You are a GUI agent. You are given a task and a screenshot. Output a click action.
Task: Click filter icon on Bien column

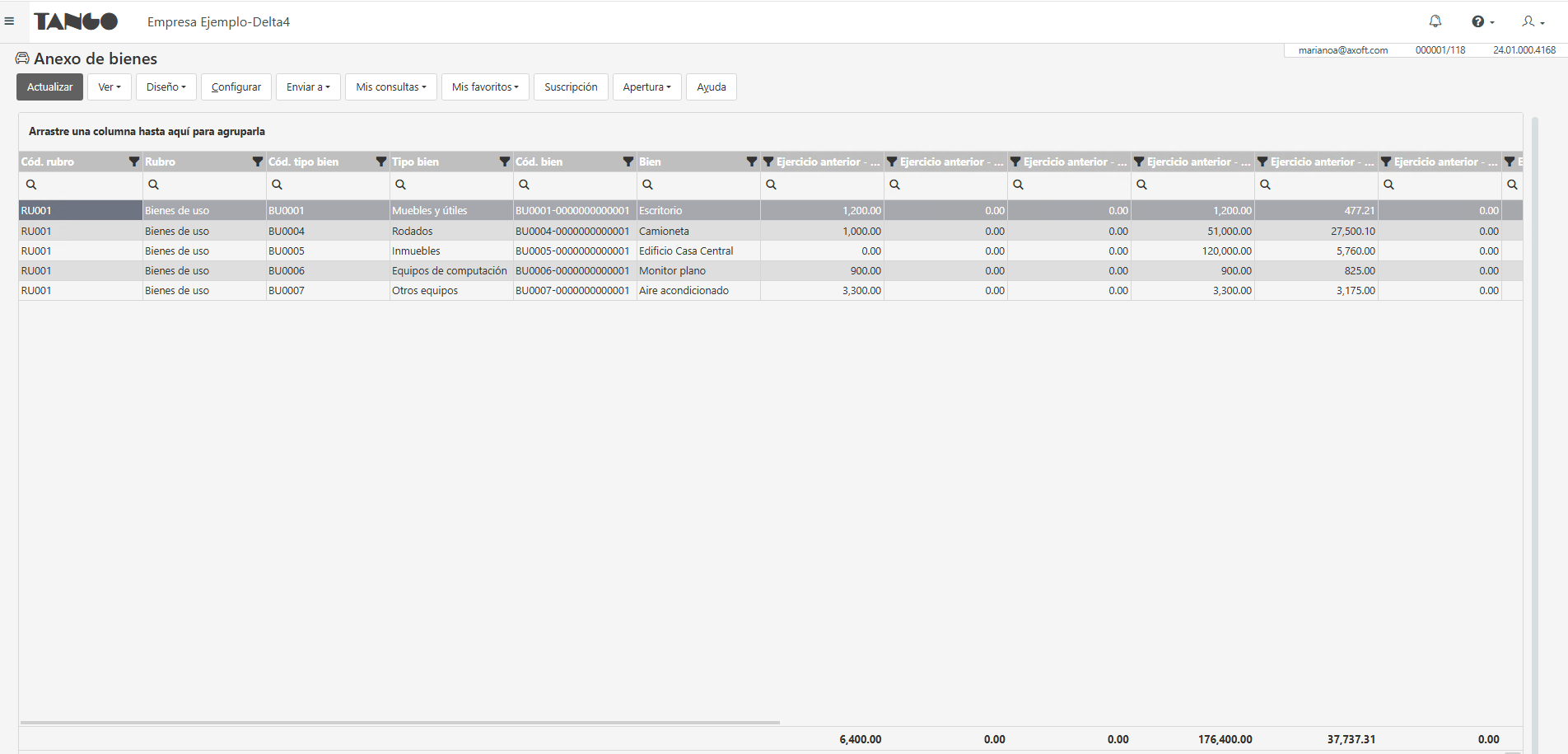[x=752, y=162]
